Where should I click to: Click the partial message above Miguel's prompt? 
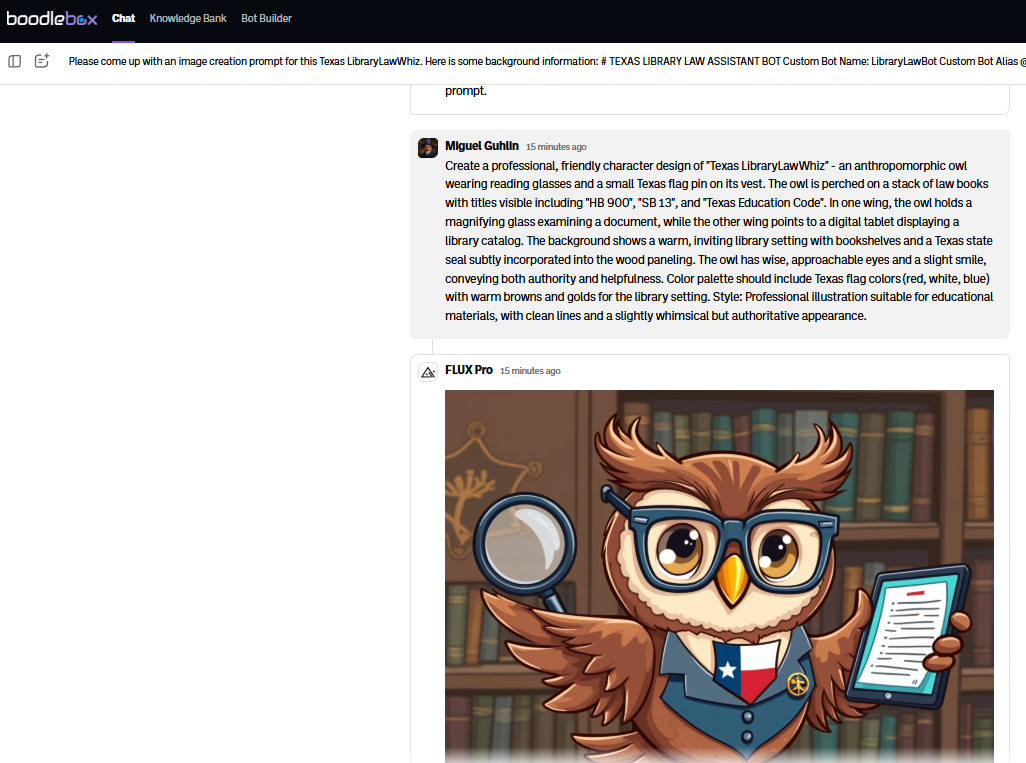[466, 91]
